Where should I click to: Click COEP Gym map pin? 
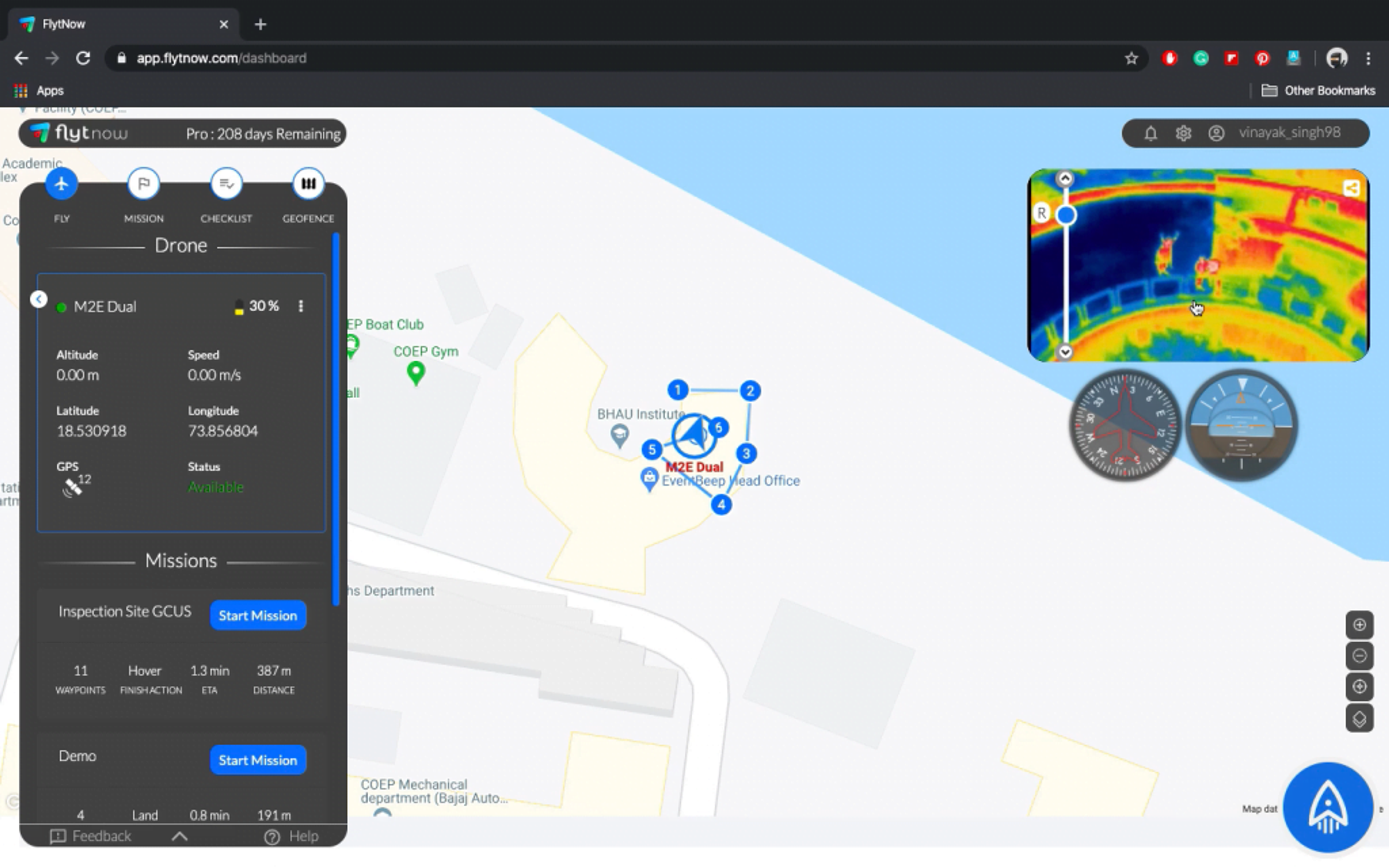[416, 374]
